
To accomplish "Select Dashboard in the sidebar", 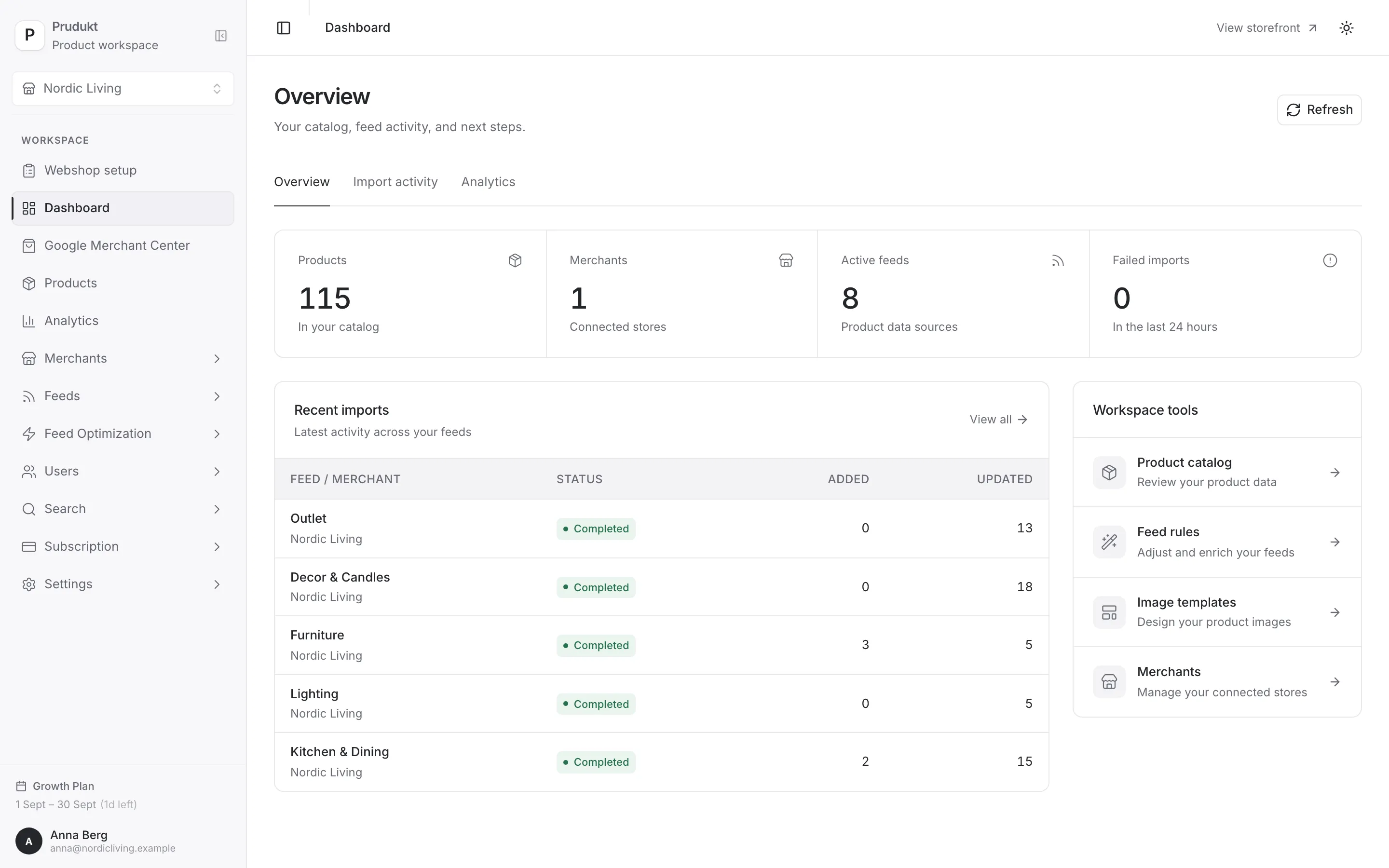I will [123, 208].
